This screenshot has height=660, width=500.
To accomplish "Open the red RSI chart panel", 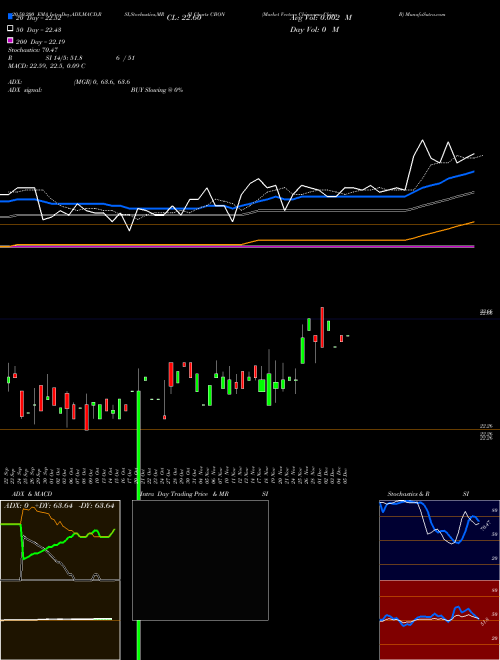I will click(x=439, y=620).
